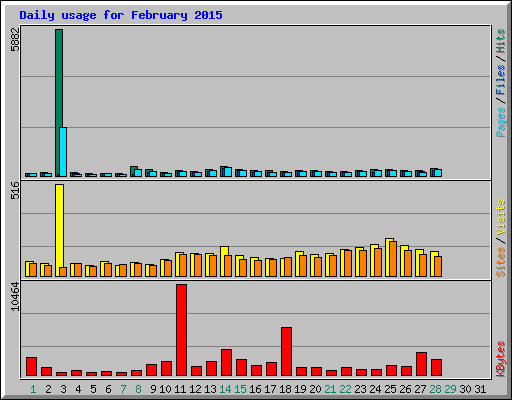Screen dimensions: 512x400
Task: Click the yellow Visits bar for day 25
Action: pyautogui.click(x=388, y=257)
